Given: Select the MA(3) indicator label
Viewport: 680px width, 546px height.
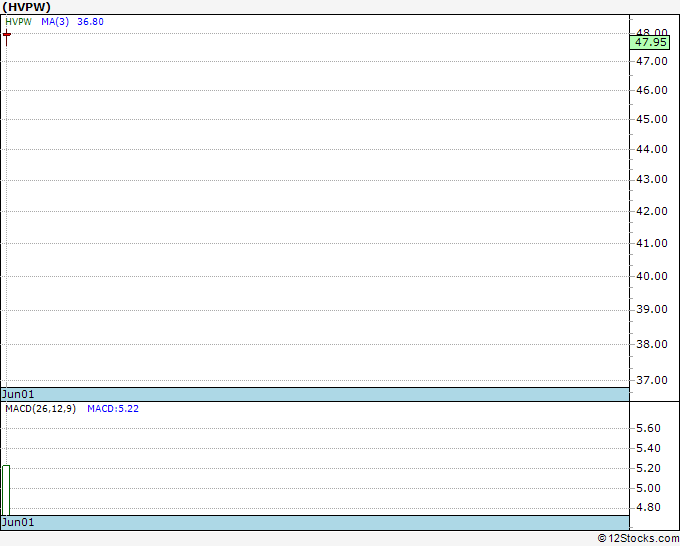Looking at the screenshot, I should pos(55,22).
